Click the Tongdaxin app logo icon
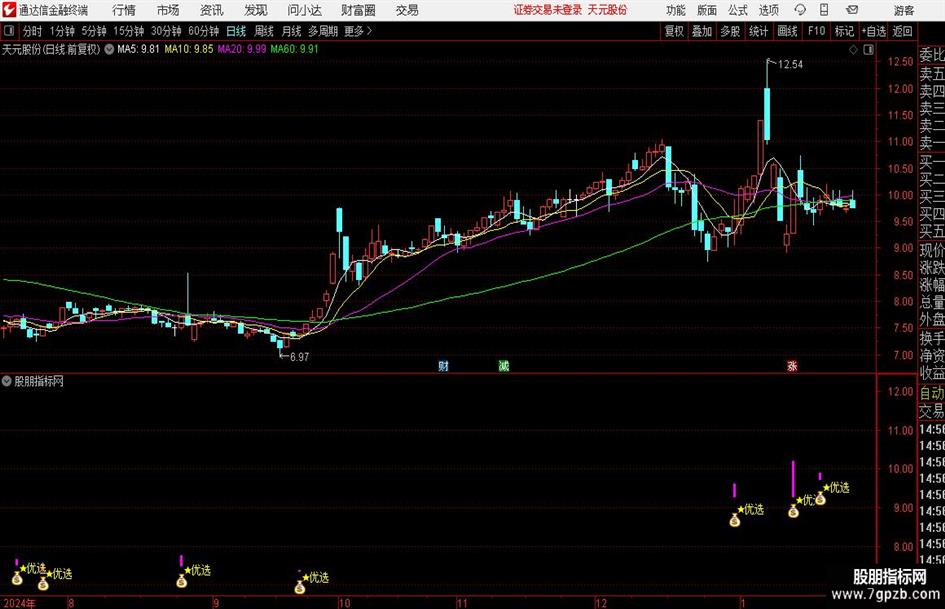The width and height of the screenshot is (945, 609). click(8, 10)
